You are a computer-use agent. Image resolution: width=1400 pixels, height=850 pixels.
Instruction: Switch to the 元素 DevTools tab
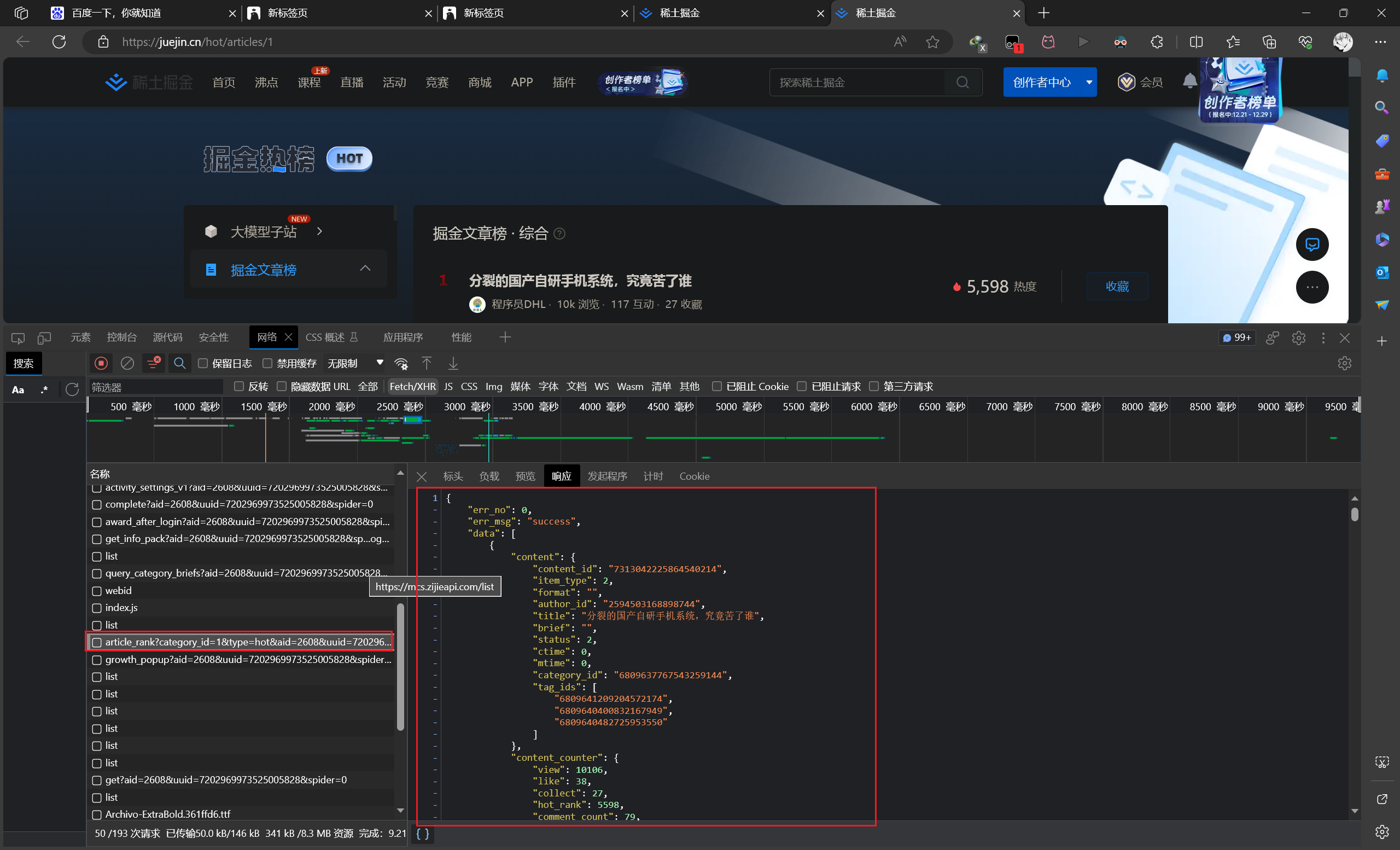(80, 337)
